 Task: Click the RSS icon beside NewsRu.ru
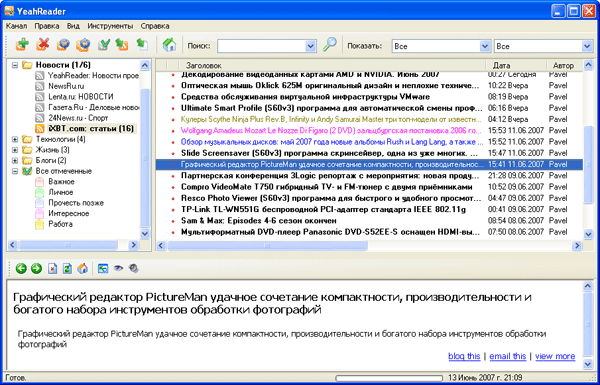[40, 86]
